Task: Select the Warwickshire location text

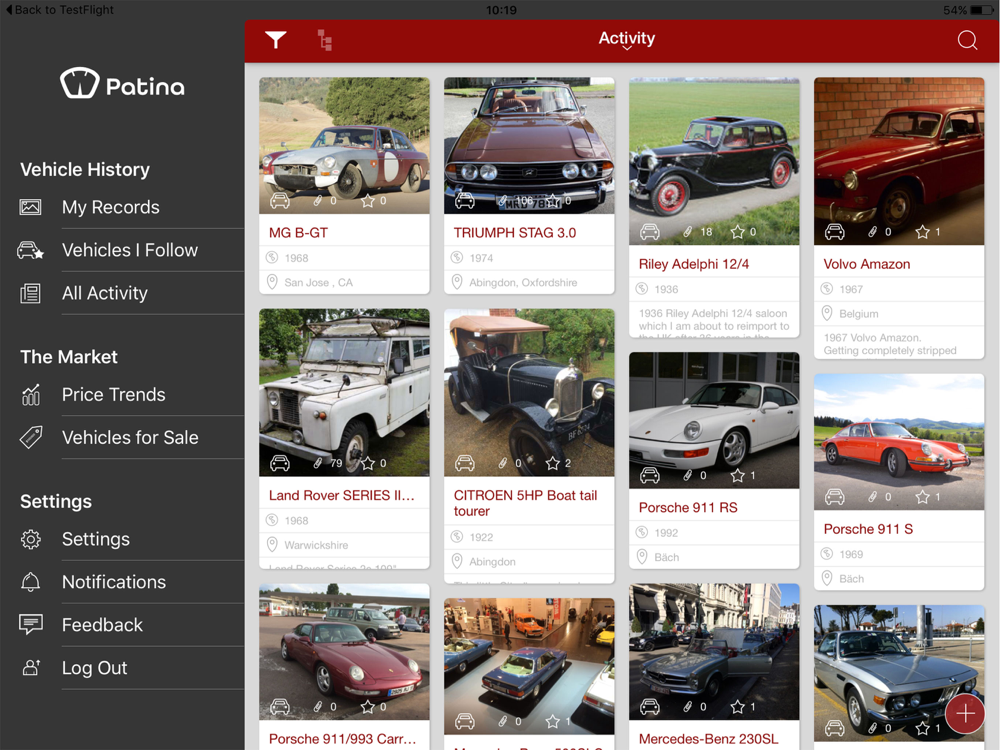Action: [316, 545]
